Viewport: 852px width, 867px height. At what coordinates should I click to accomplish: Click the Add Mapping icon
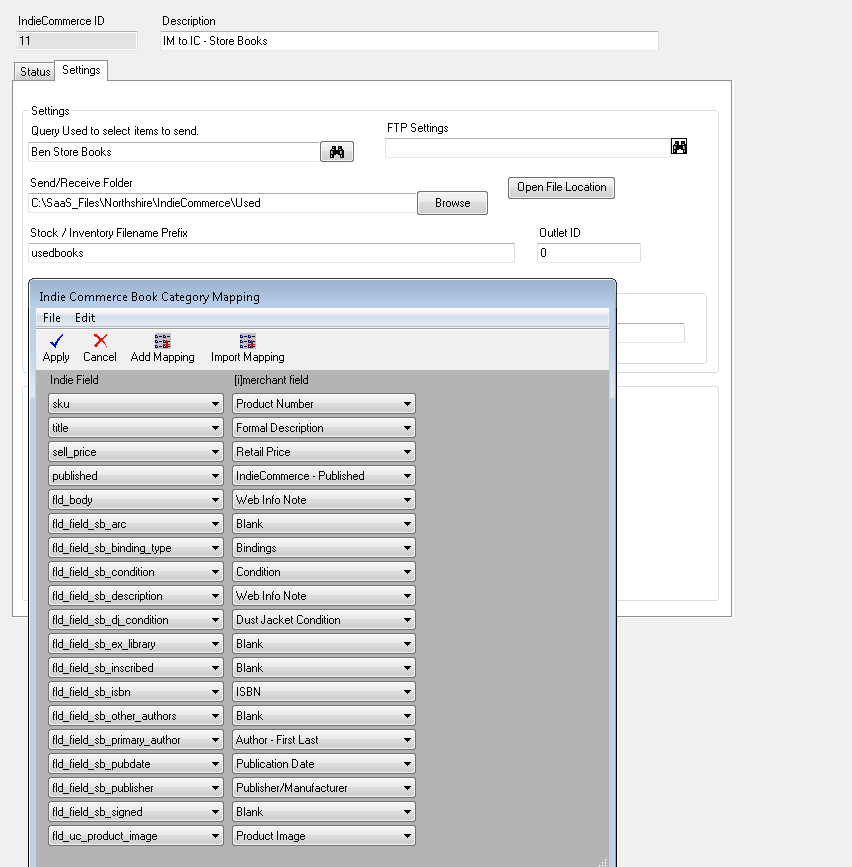(x=163, y=341)
